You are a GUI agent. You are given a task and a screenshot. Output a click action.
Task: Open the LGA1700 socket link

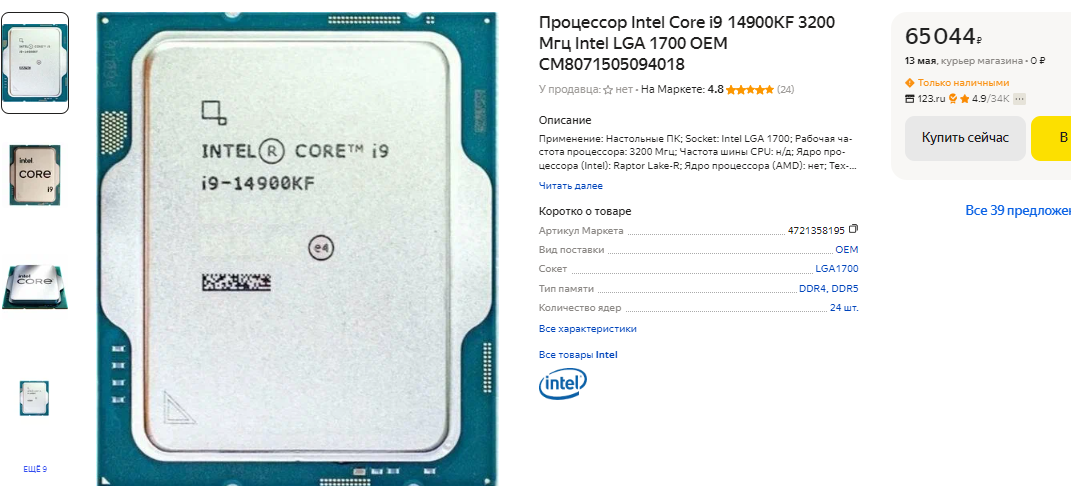tap(837, 269)
